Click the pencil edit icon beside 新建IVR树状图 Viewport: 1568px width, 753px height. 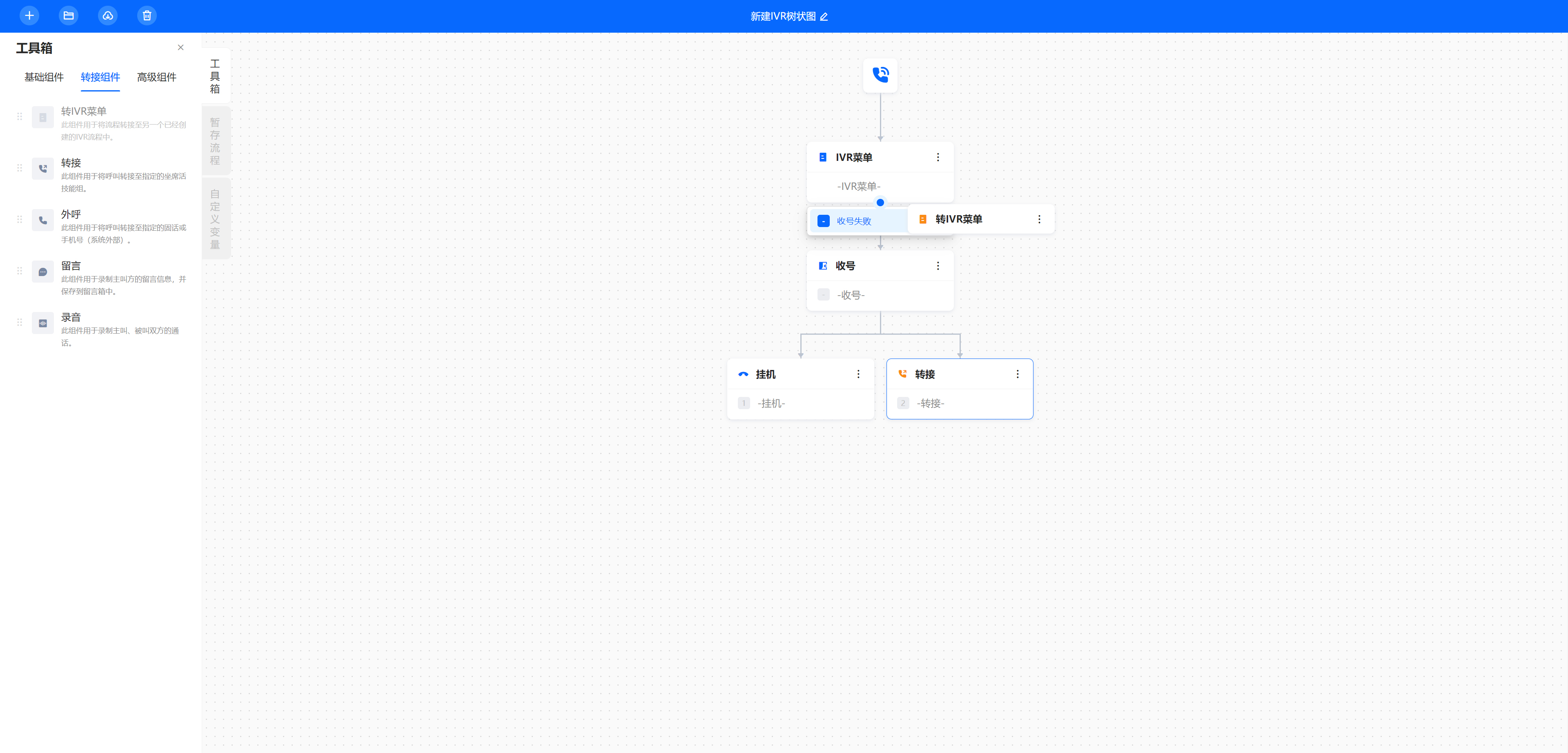coord(824,16)
